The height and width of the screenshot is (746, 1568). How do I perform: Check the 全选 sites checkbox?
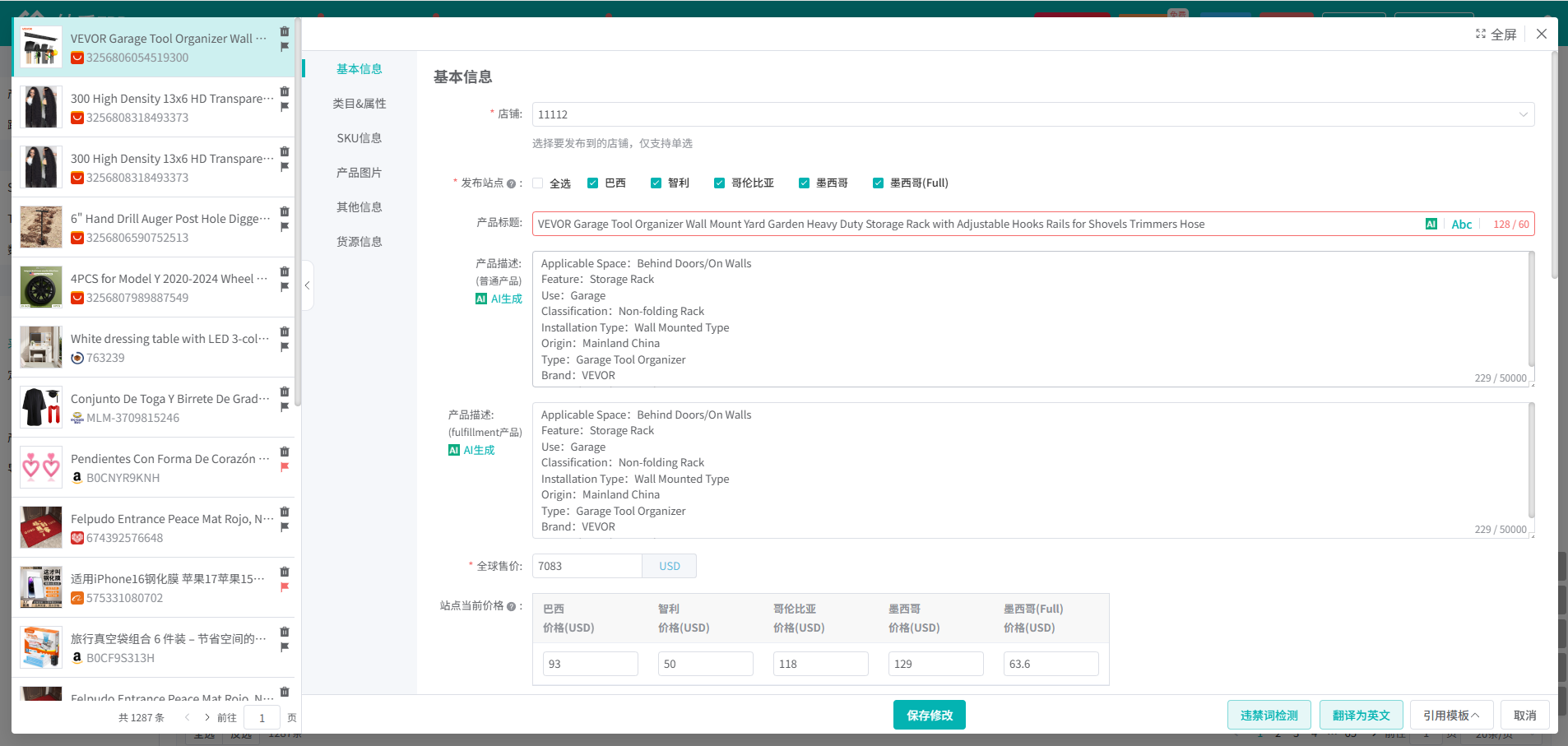point(538,183)
